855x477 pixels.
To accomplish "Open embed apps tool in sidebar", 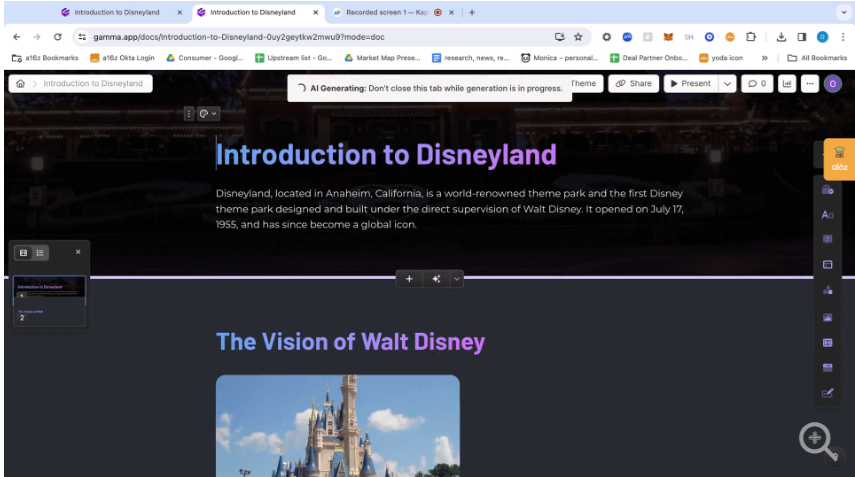I will pos(827,367).
